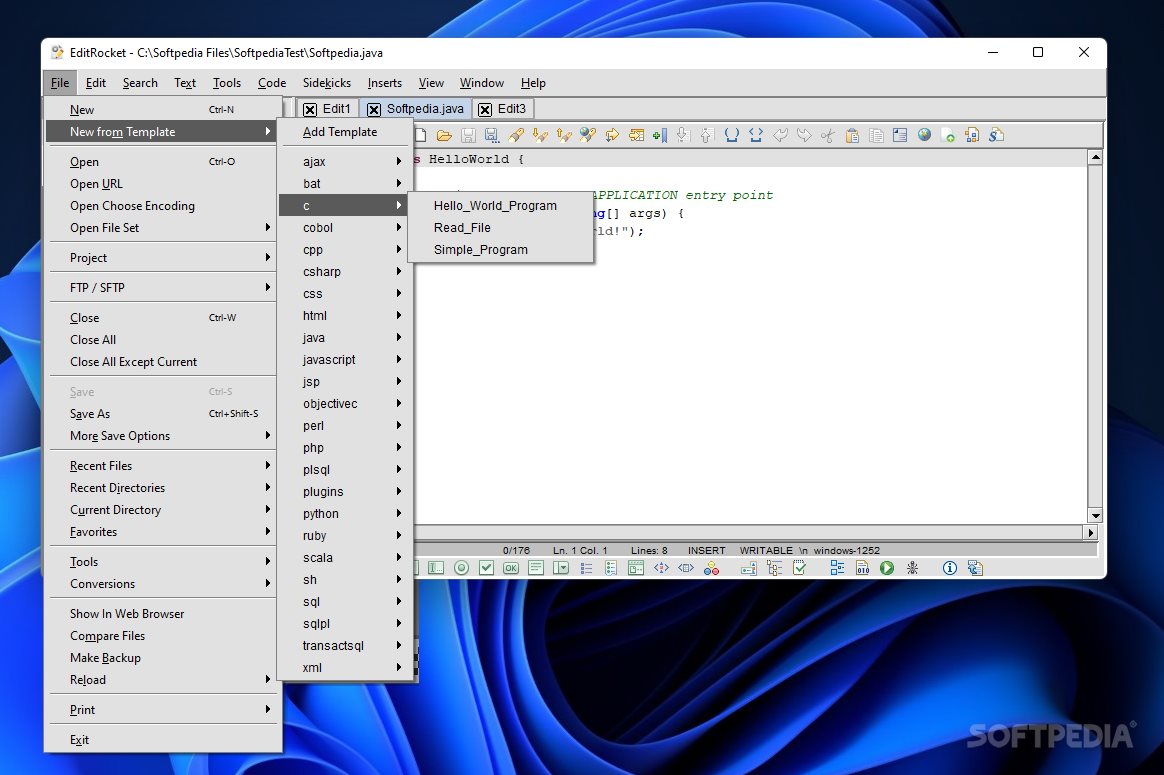Screen dimensions: 1164x775
Task: Select Save As in the File menu
Action: [x=163, y=413]
